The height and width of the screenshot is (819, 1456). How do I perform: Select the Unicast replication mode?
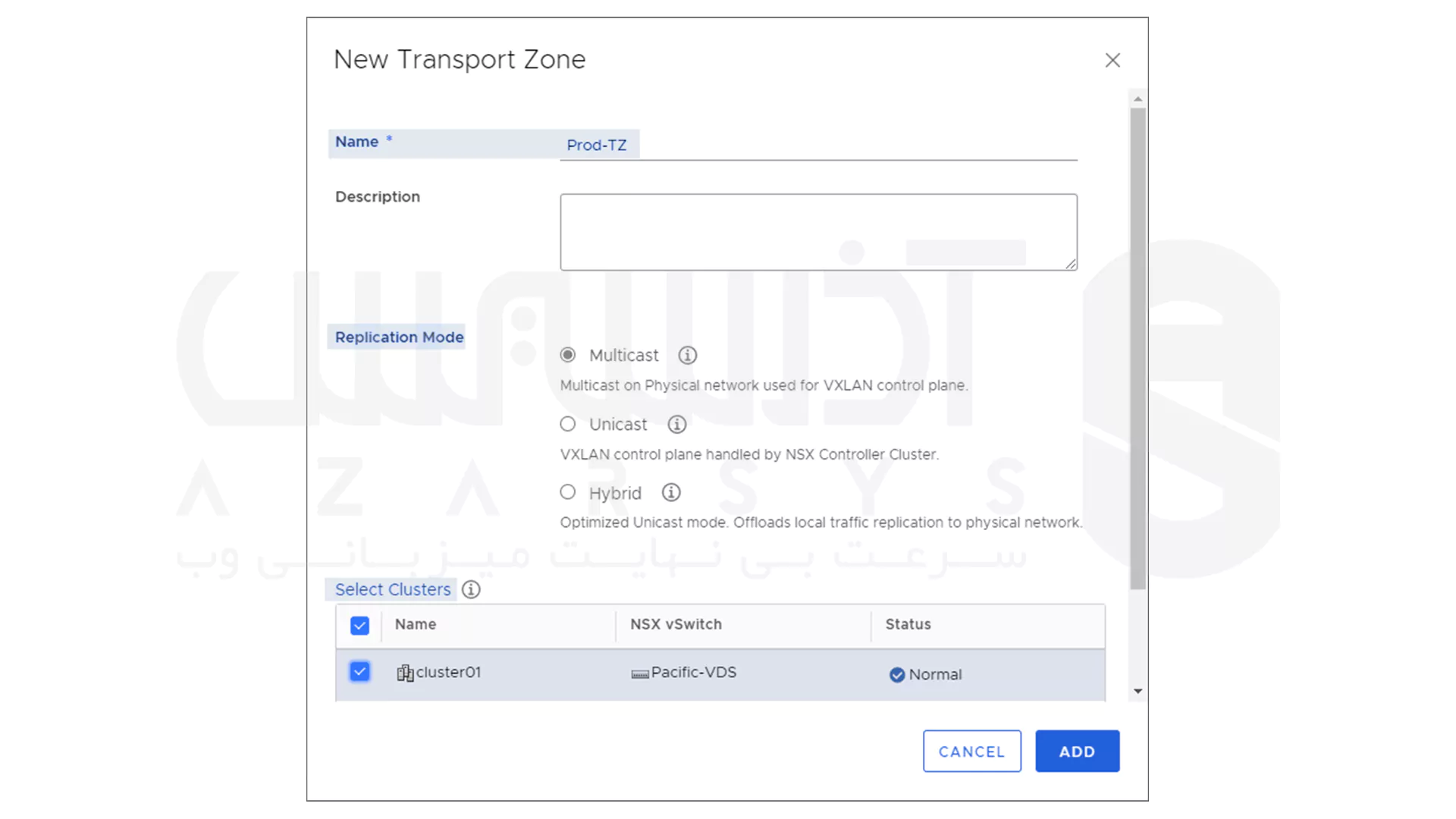(567, 424)
